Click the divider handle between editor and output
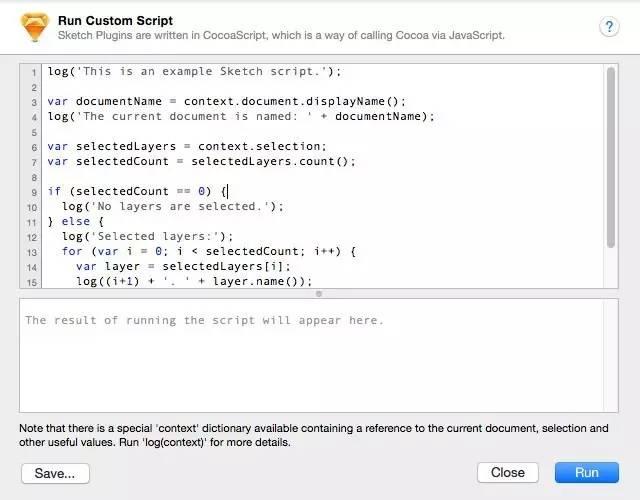This screenshot has width=640, height=500. coord(319,293)
